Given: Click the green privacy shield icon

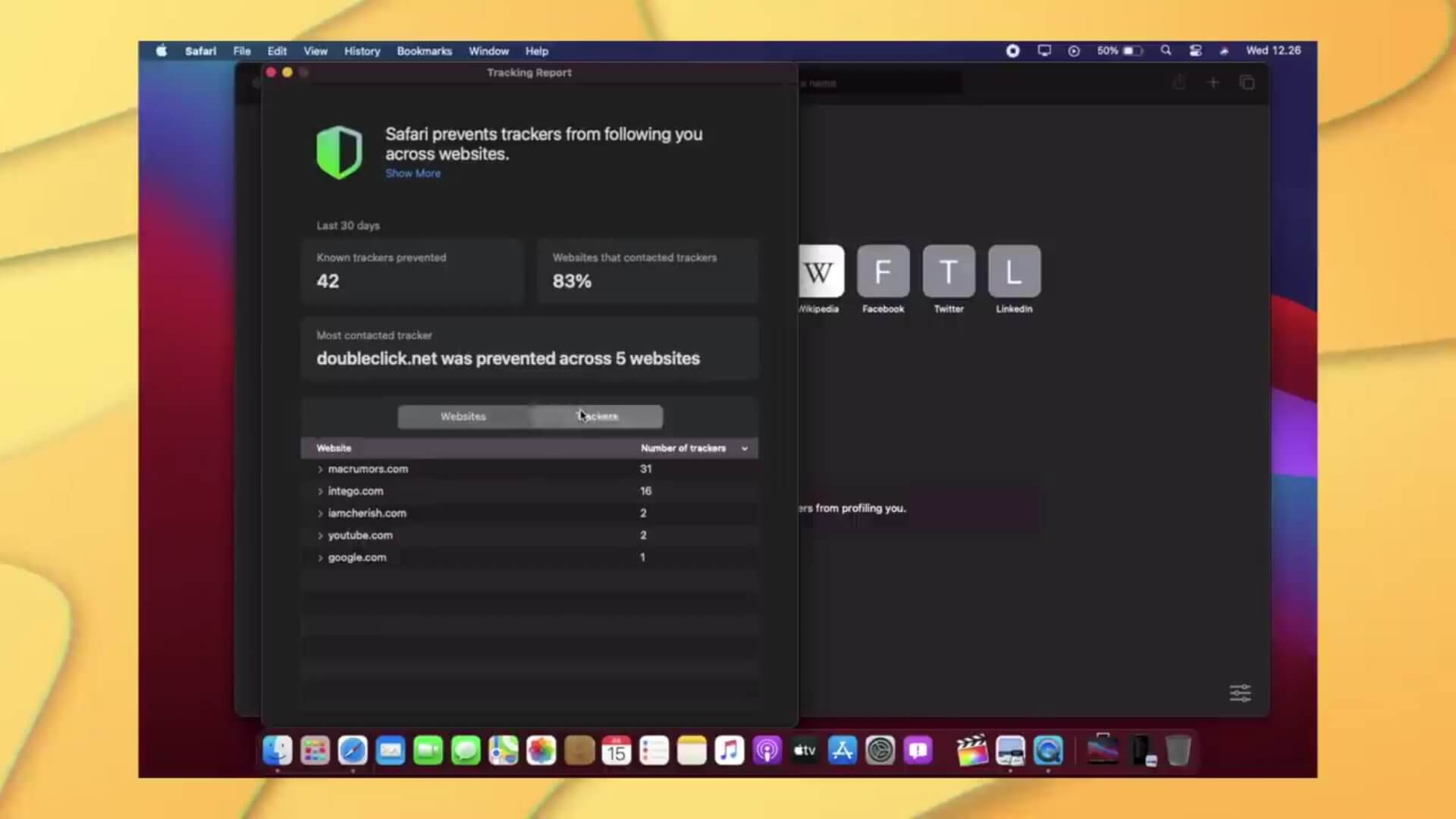Looking at the screenshot, I should click(x=339, y=152).
